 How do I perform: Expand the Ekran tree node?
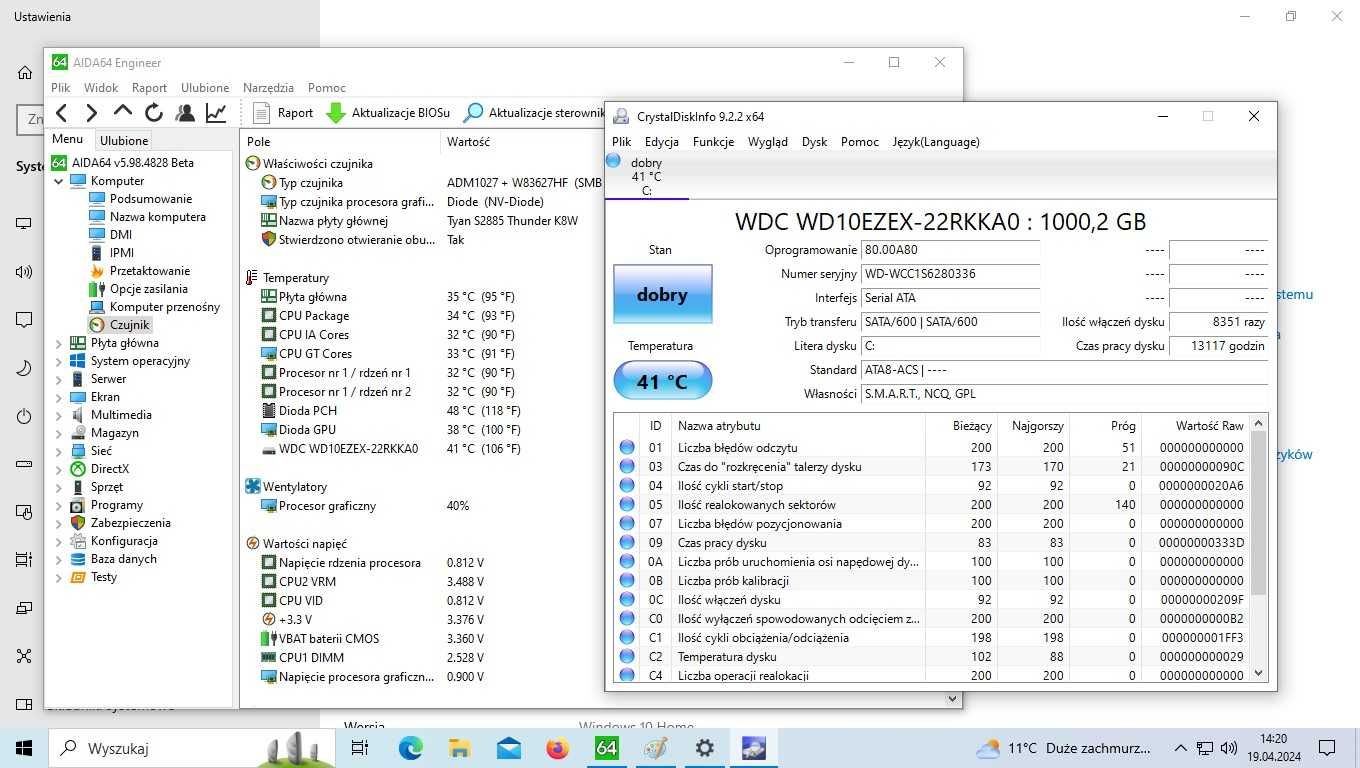[x=59, y=397]
